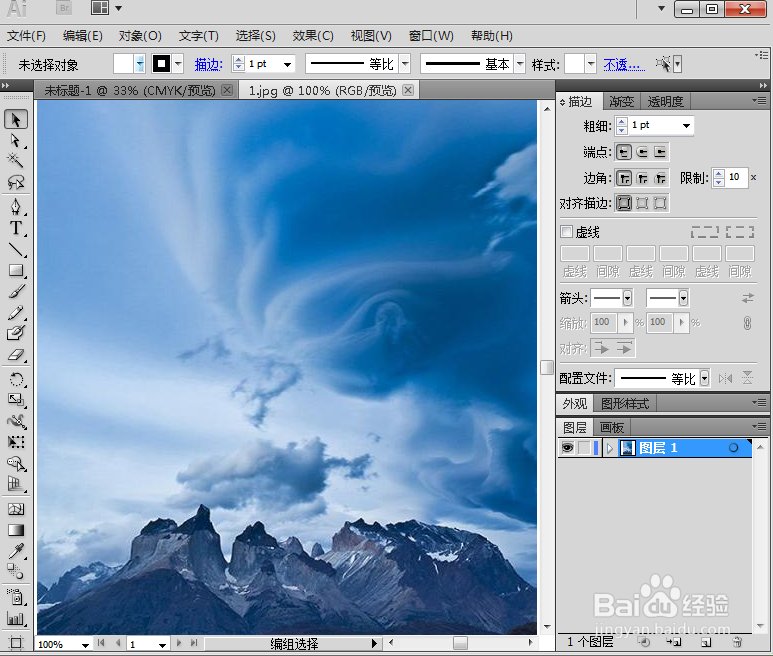Swap the start and end arrowheads
This screenshot has width=773, height=656.
748,298
